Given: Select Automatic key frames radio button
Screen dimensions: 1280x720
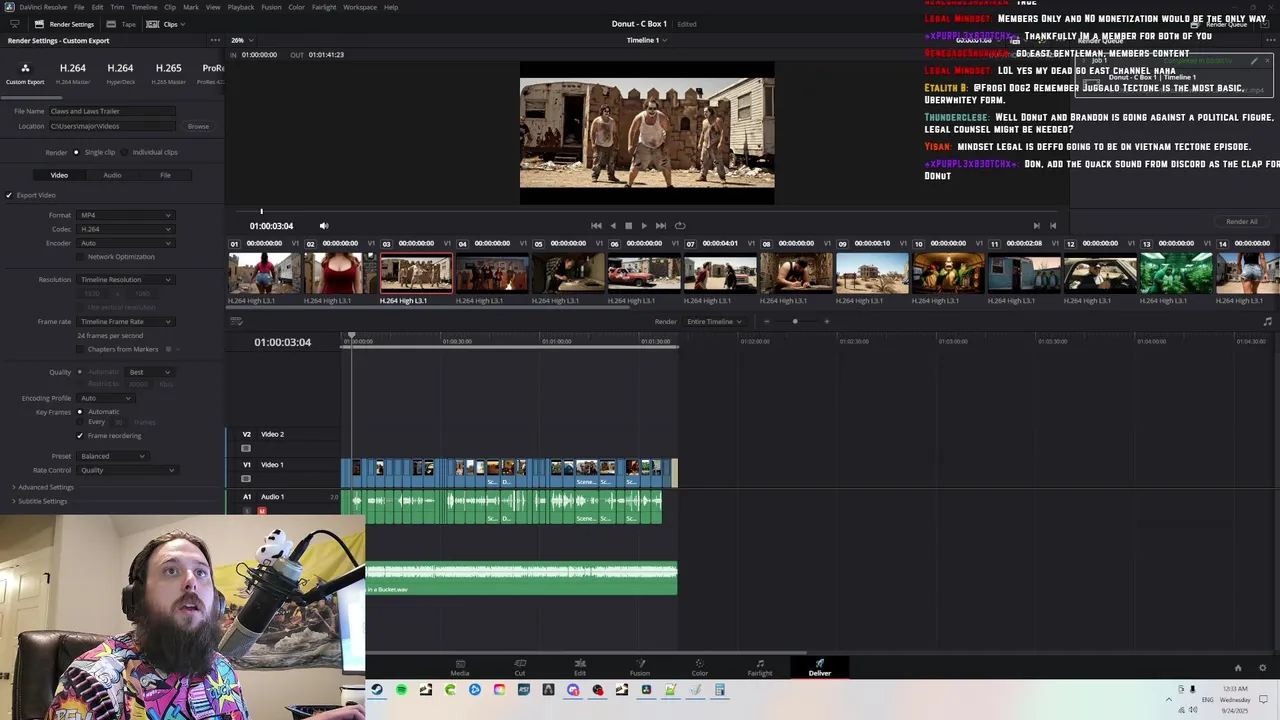Looking at the screenshot, I should [x=81, y=412].
